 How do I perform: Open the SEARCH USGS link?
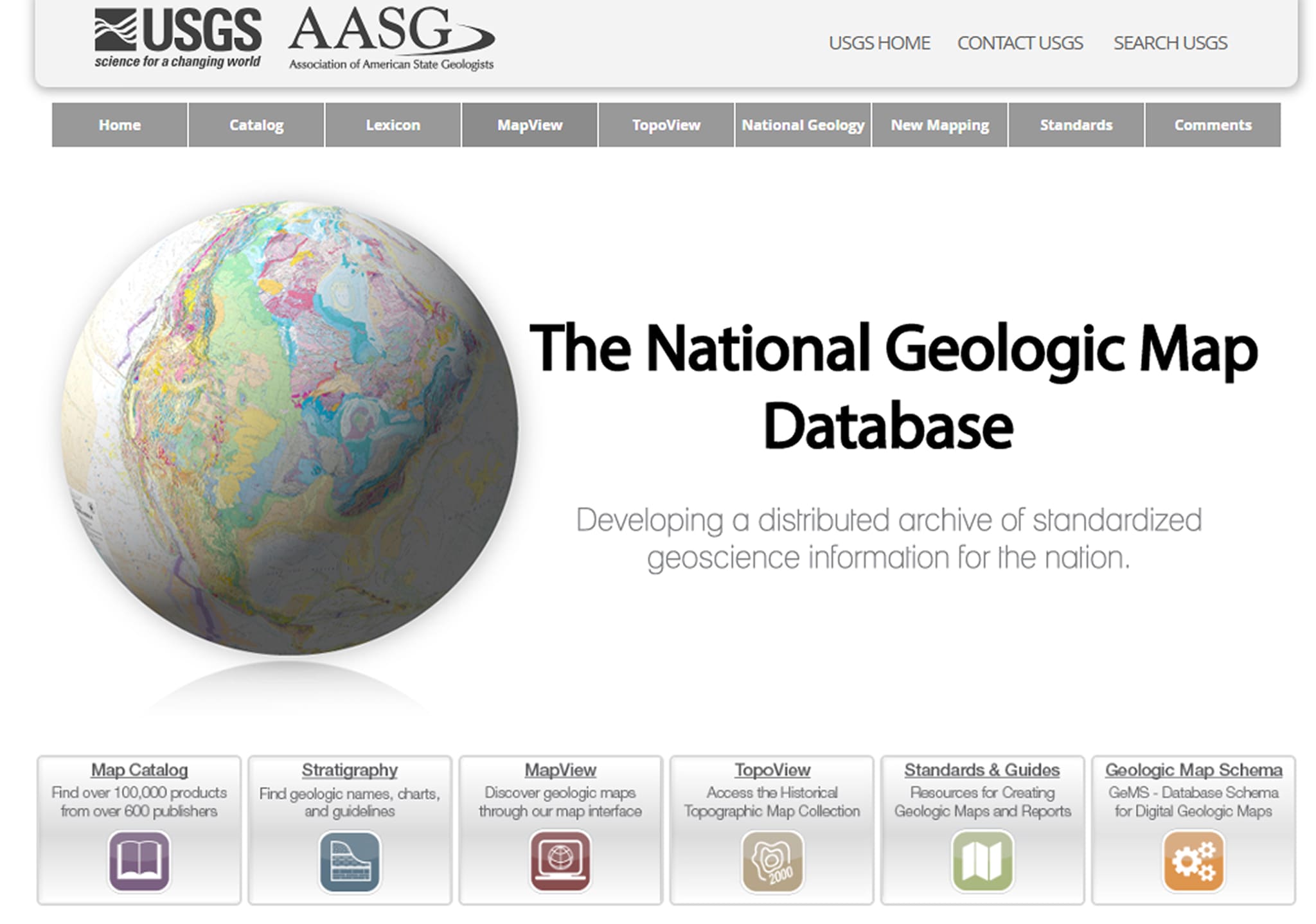pyautogui.click(x=1170, y=43)
